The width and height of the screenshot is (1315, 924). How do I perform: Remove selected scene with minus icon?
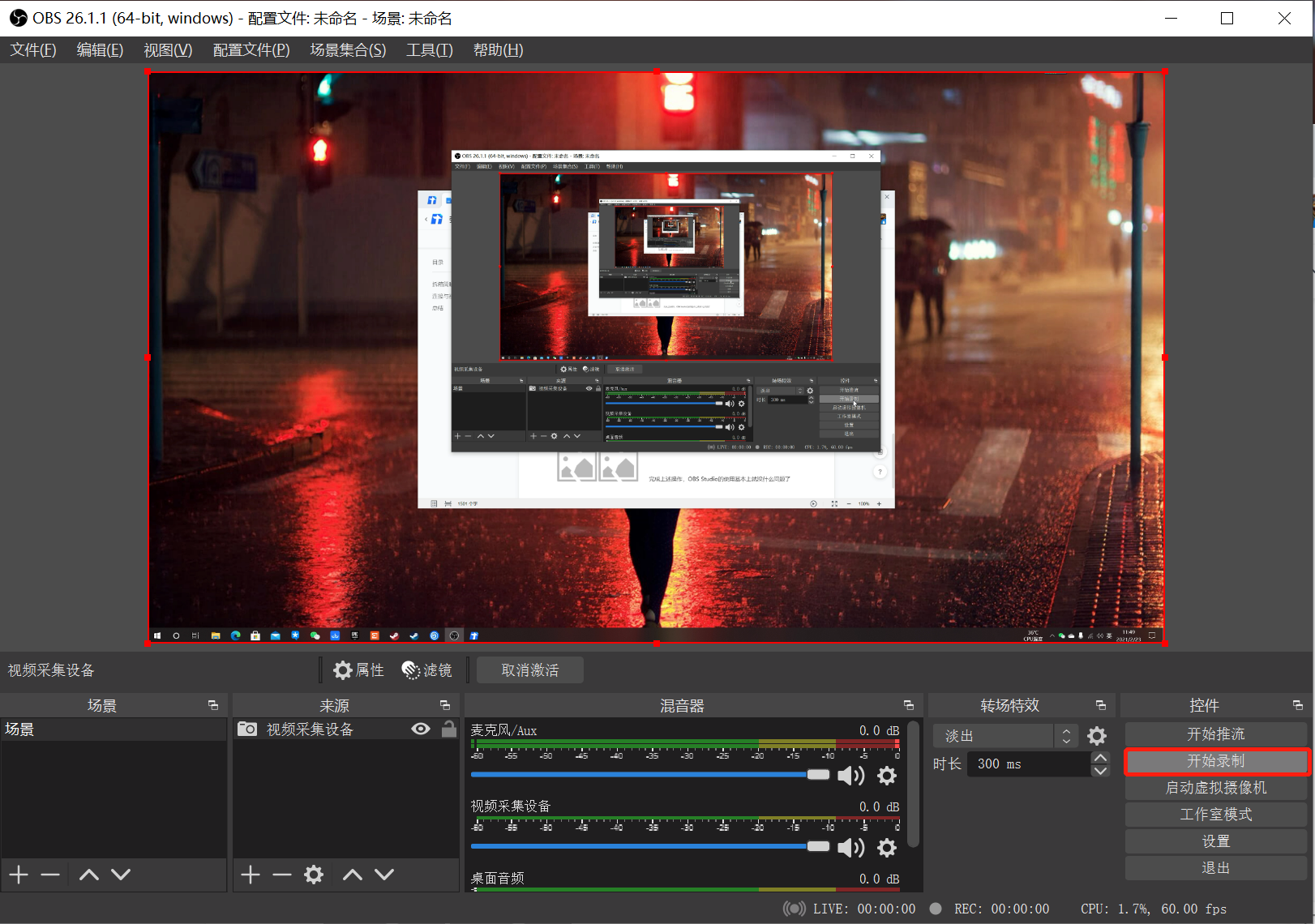pyautogui.click(x=50, y=875)
